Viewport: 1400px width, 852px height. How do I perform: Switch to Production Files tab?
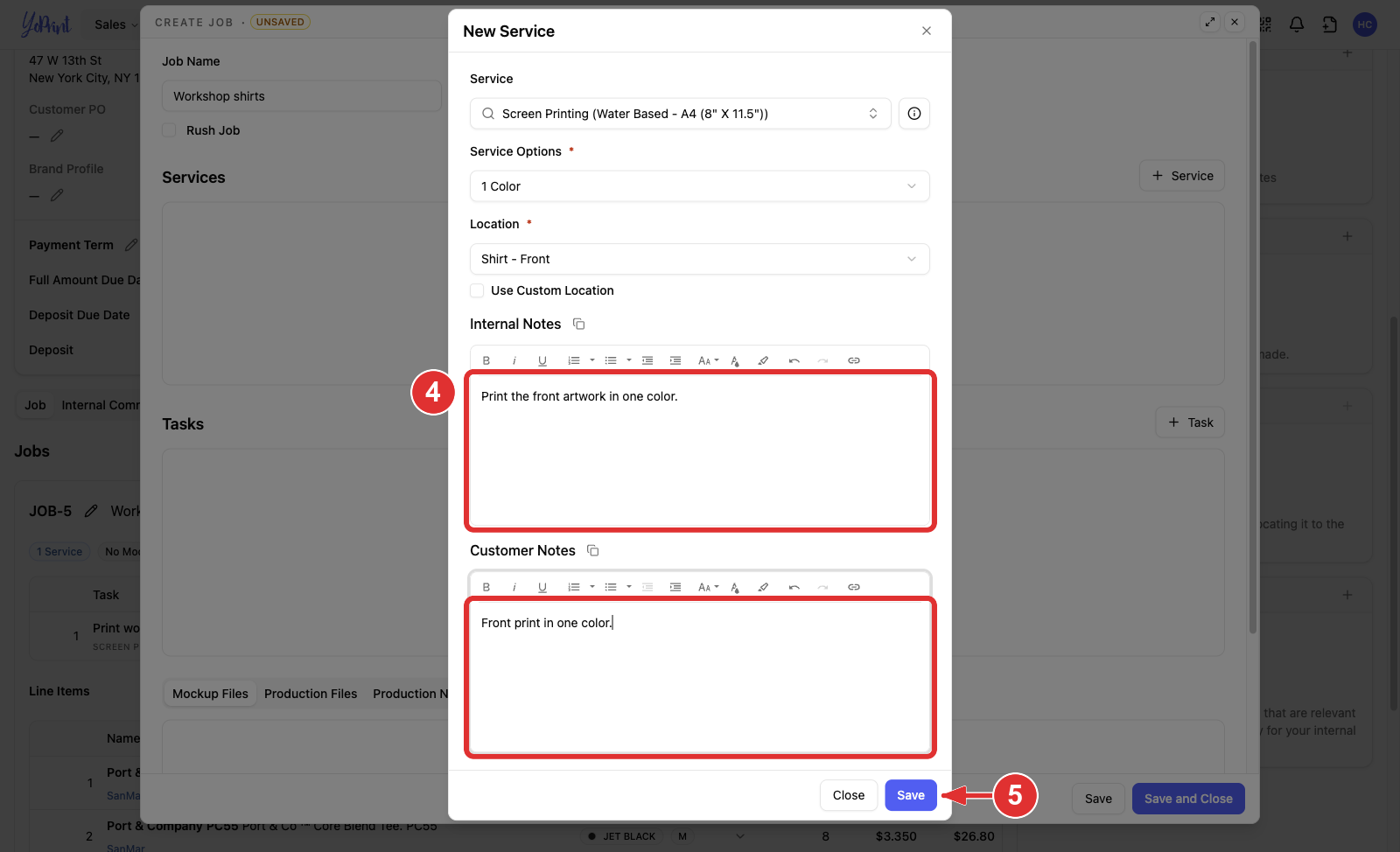coord(311,694)
